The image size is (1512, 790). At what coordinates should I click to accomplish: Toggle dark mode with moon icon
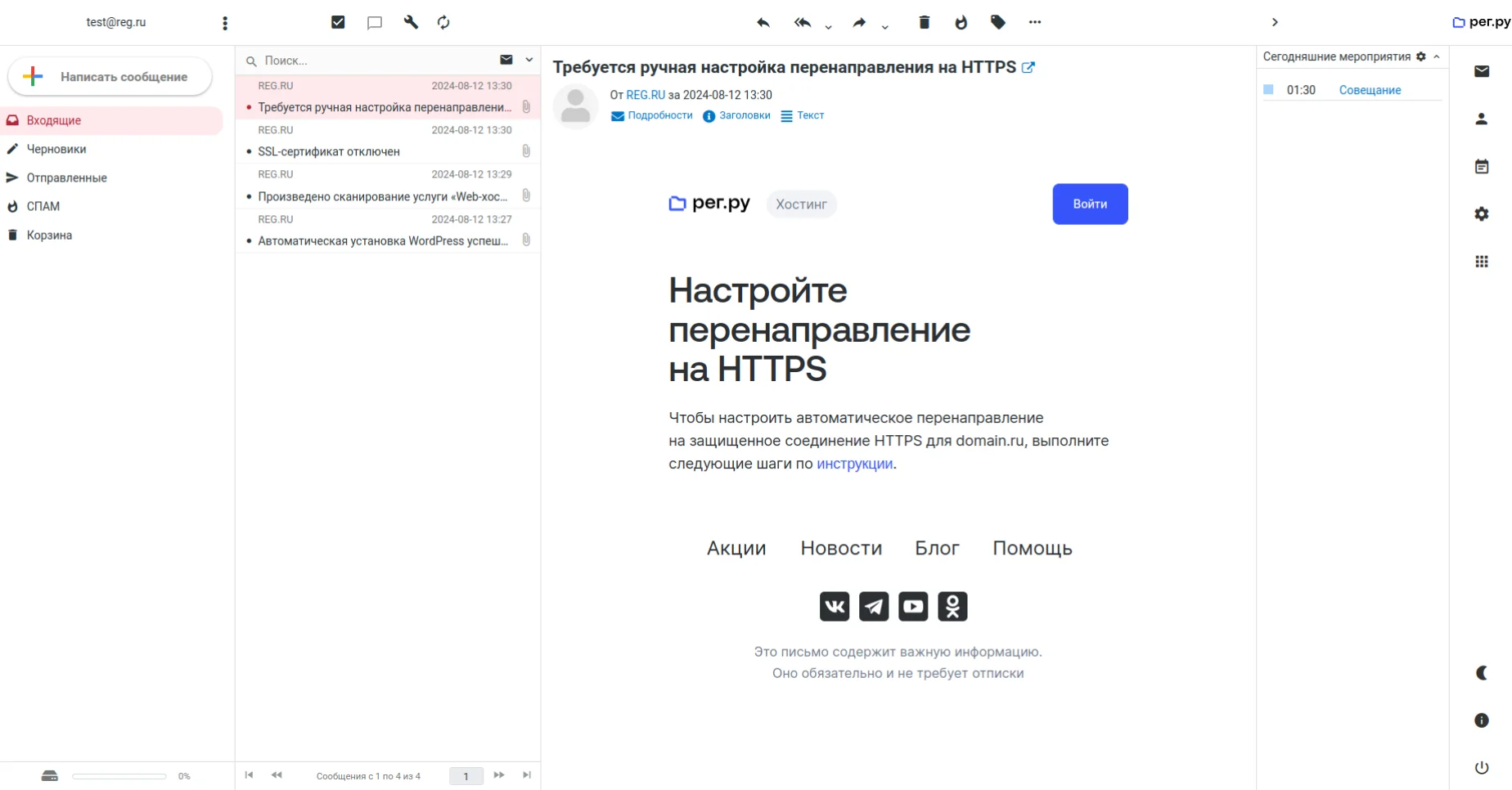1482,673
